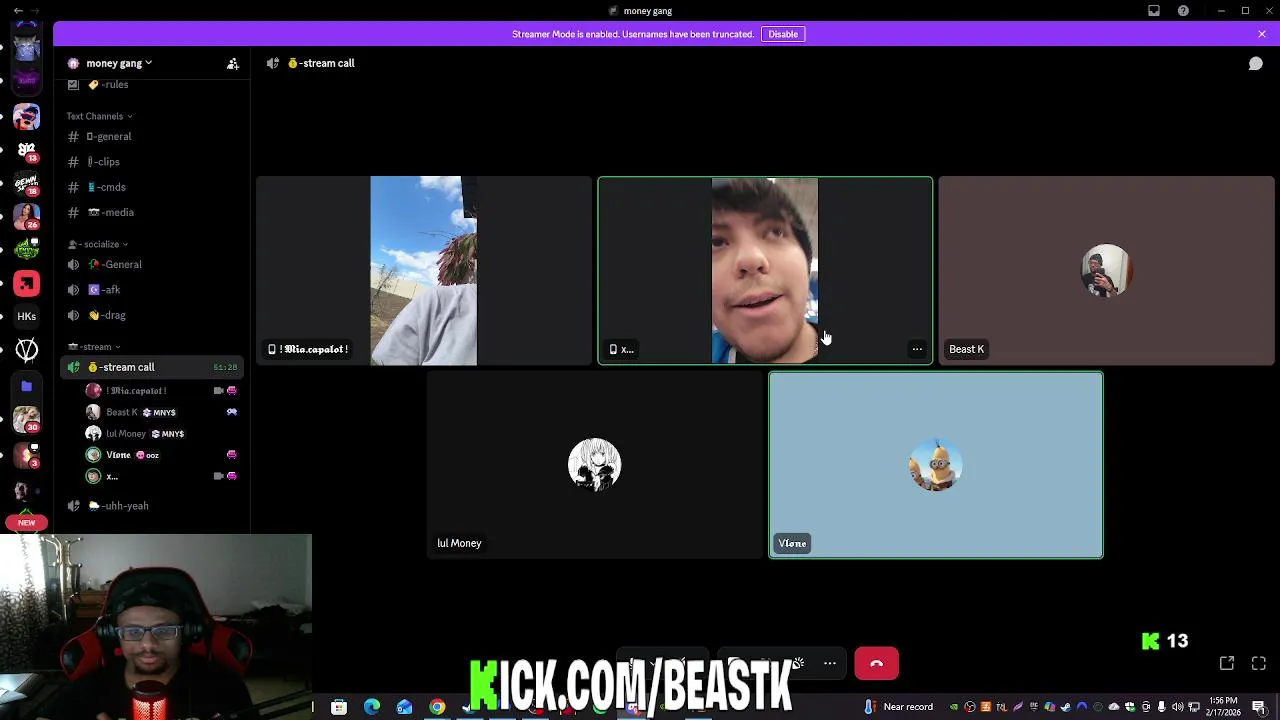Screen dimensions: 1280x720
Task: Join the -uhh-yeah voice channel
Action: (x=150, y=506)
